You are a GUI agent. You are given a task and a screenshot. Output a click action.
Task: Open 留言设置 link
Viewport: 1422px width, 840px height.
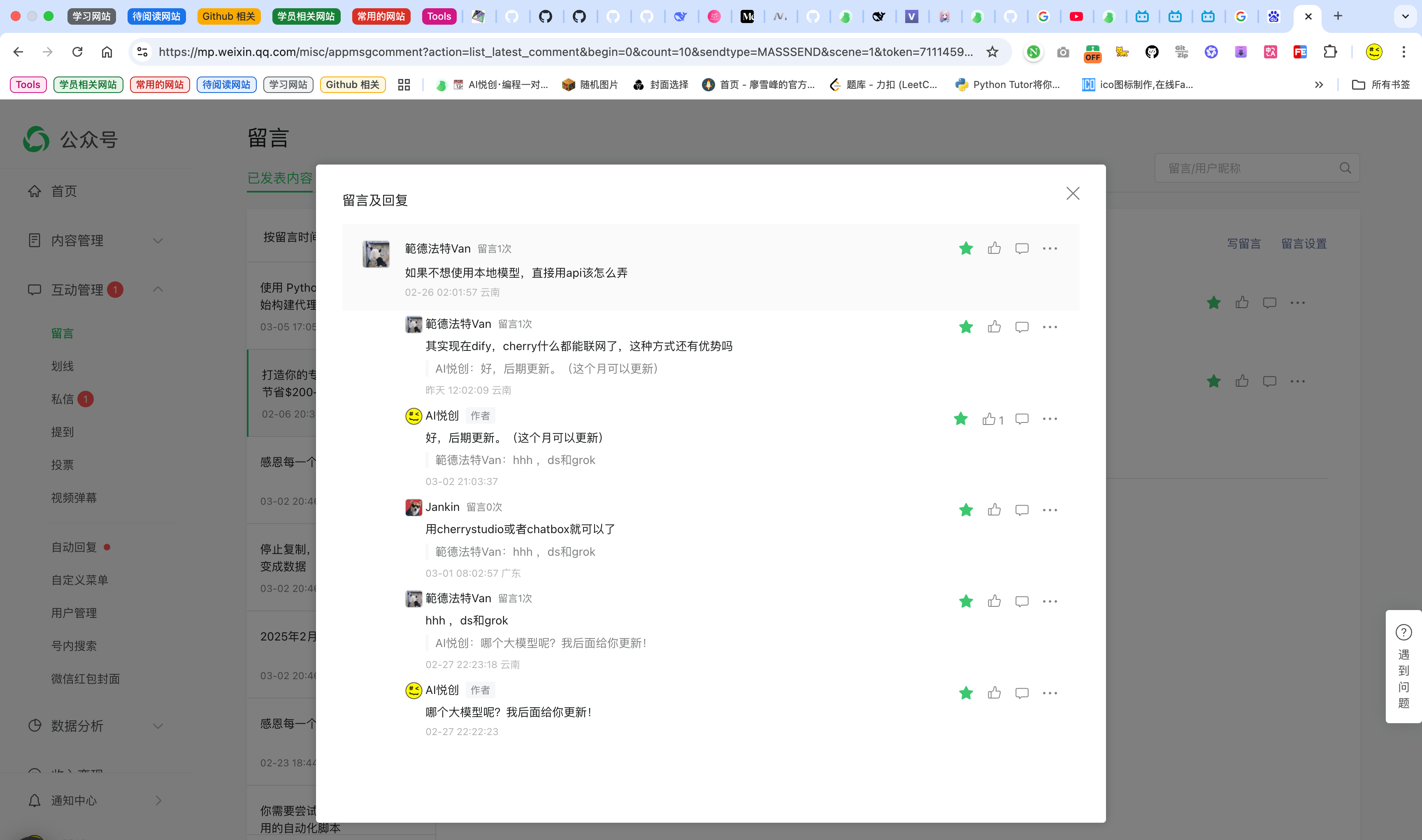[1304, 244]
